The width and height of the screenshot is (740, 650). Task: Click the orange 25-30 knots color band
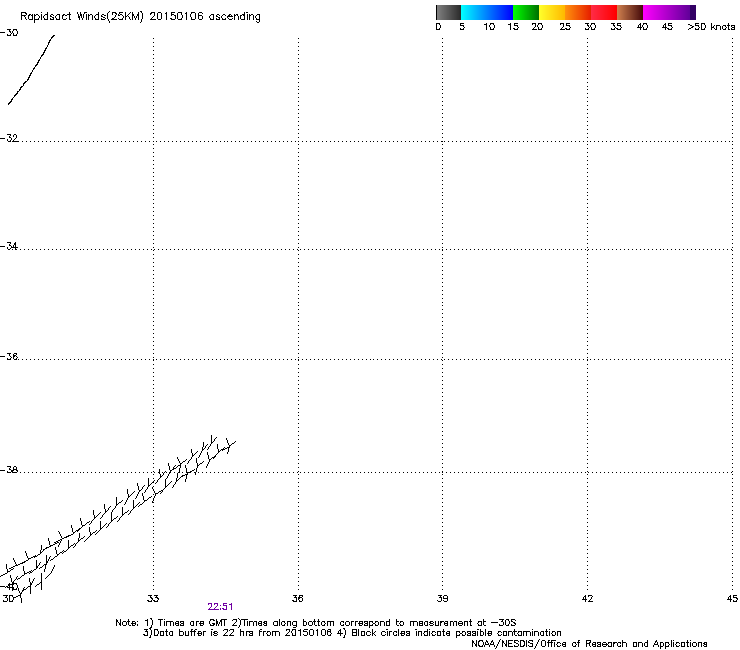[x=578, y=12]
